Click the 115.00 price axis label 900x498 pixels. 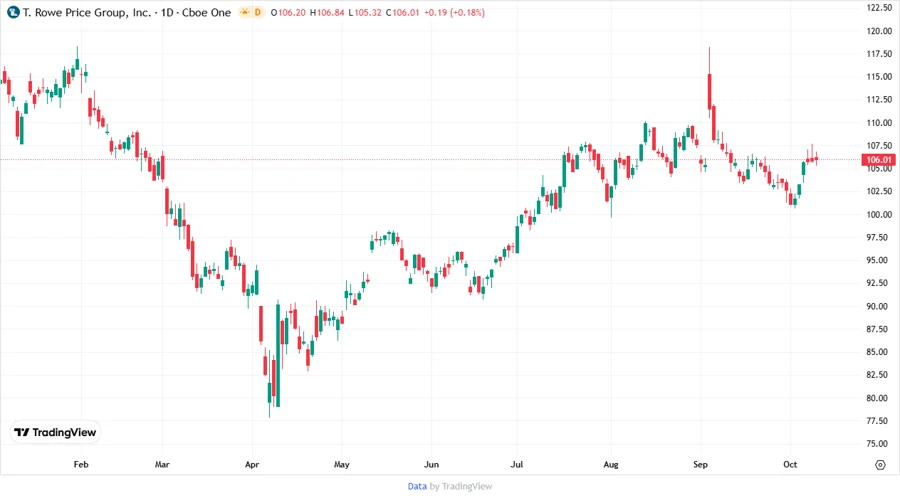pos(879,77)
